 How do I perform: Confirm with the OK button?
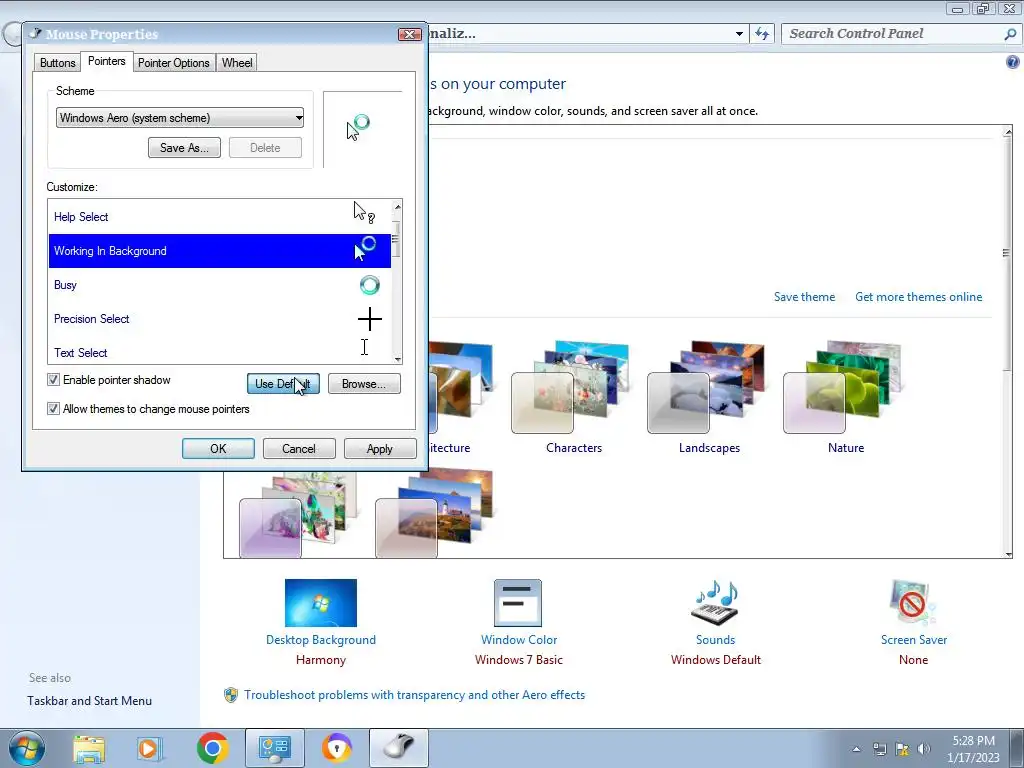pos(218,449)
